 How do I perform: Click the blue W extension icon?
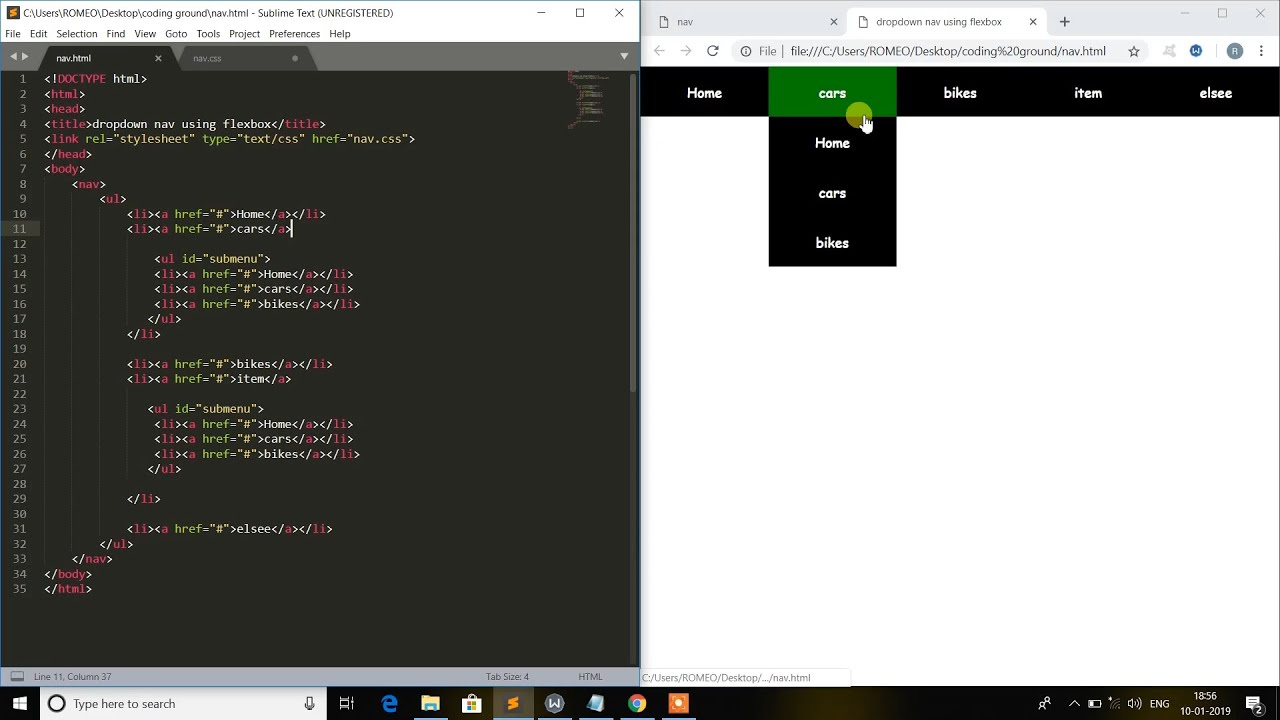[1196, 51]
